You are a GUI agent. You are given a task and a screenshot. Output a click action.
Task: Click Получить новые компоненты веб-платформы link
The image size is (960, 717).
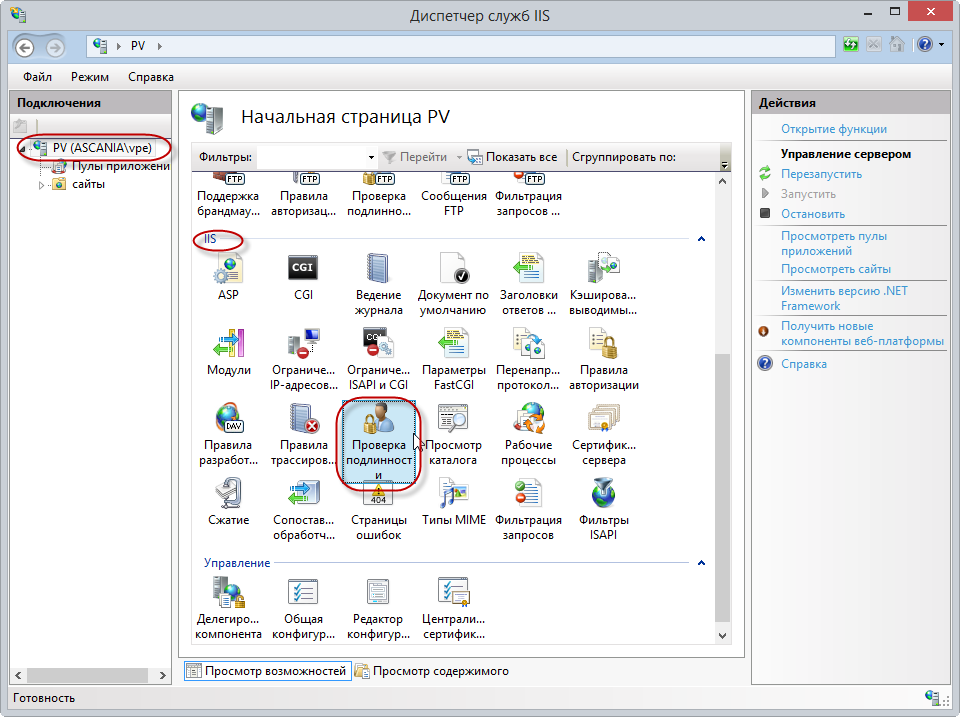[862, 334]
